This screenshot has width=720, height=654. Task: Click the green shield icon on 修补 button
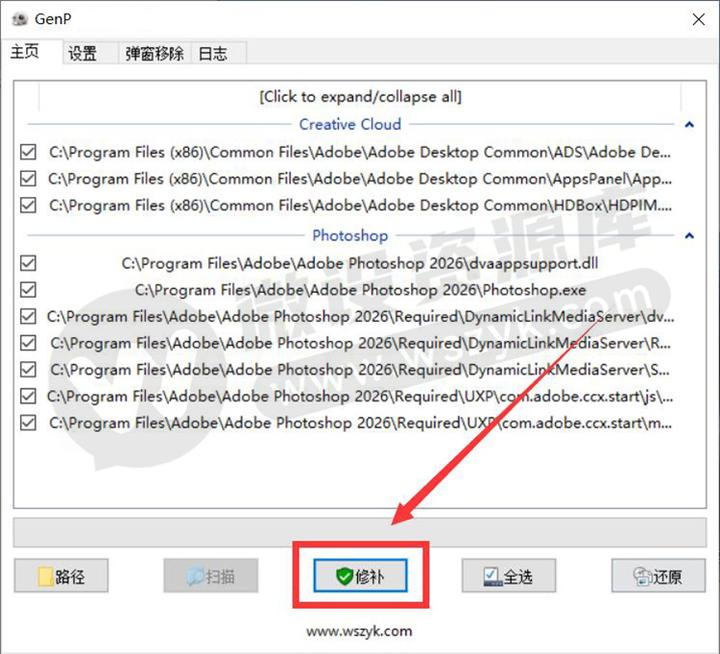click(x=344, y=576)
